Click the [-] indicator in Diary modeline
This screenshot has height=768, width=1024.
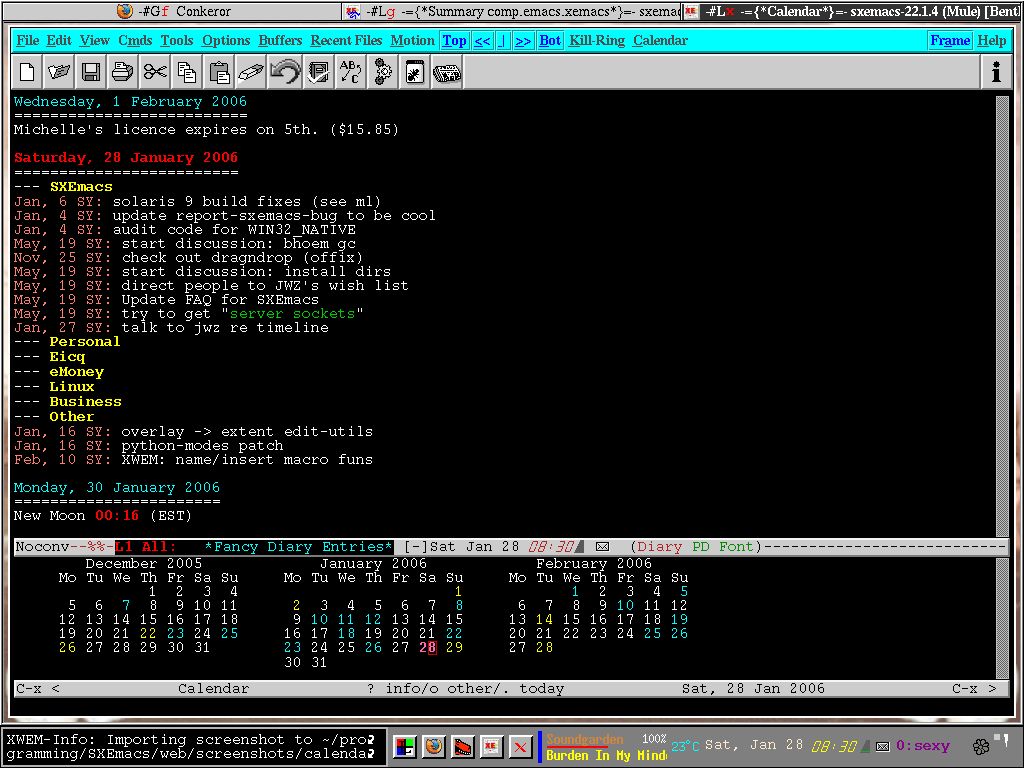(416, 547)
